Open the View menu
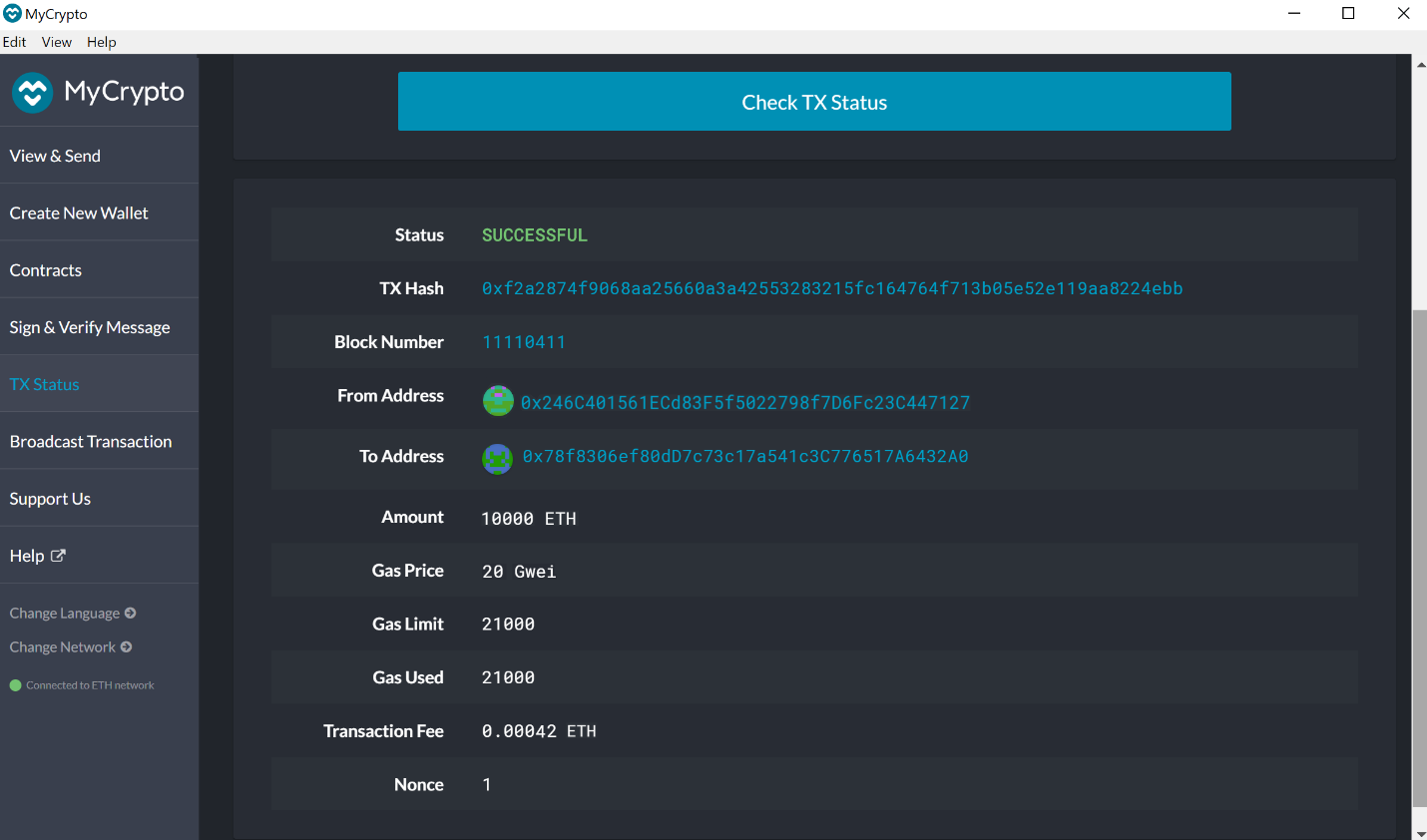The image size is (1427, 840). pos(56,42)
